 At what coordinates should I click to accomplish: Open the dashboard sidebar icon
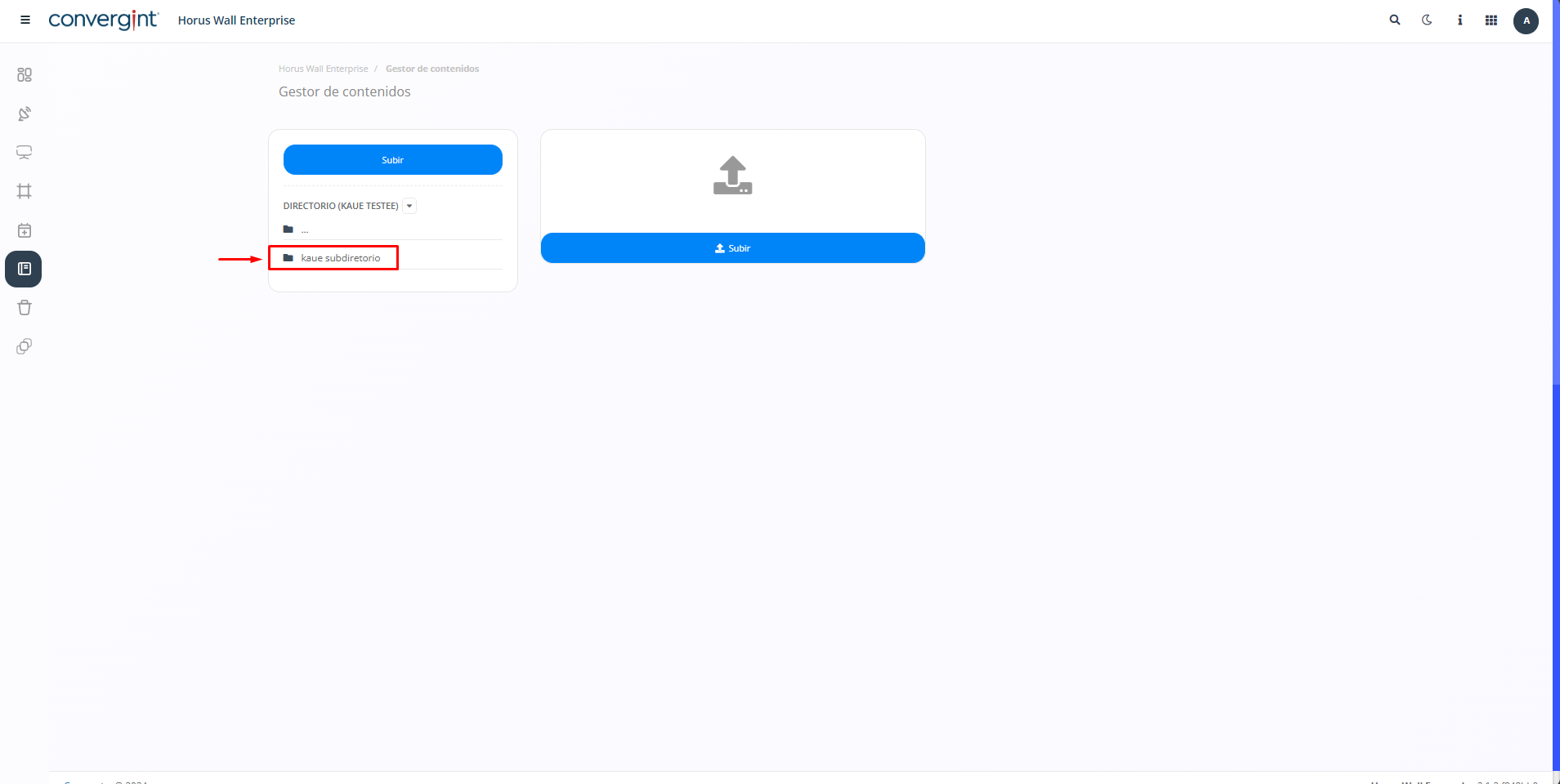(25, 75)
